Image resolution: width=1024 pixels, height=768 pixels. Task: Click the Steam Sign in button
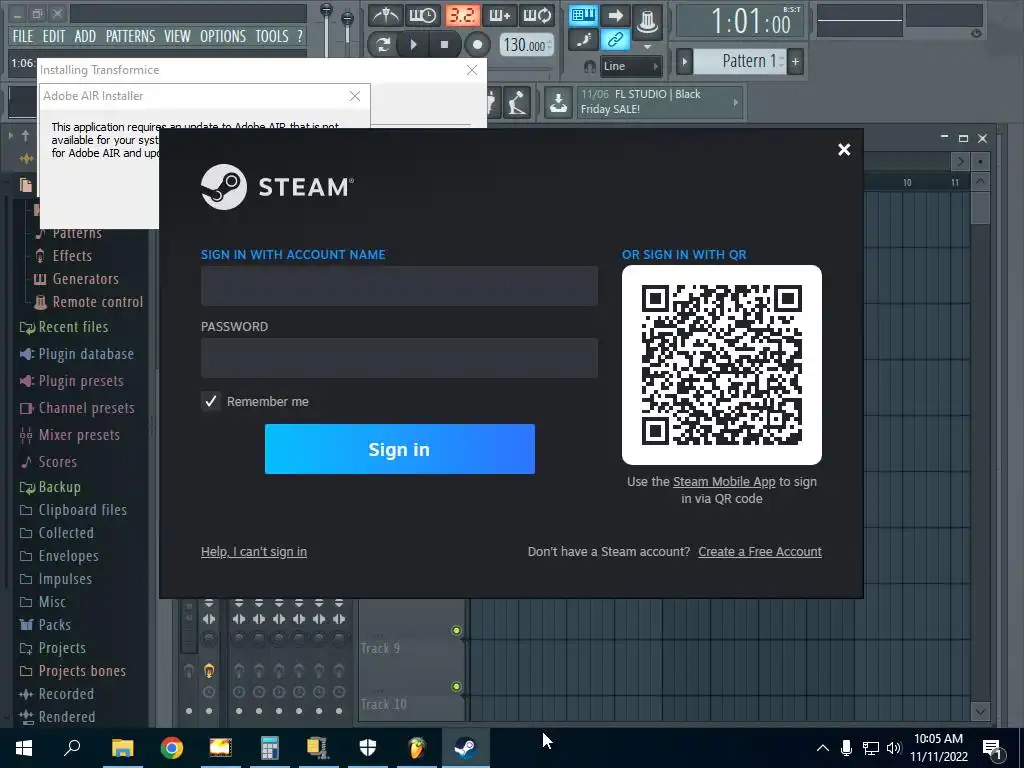(x=400, y=449)
